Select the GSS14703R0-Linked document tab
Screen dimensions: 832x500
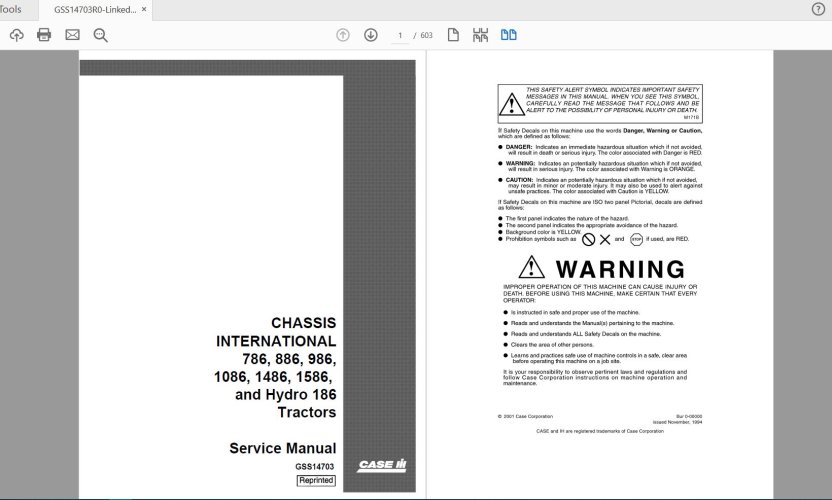(94, 10)
